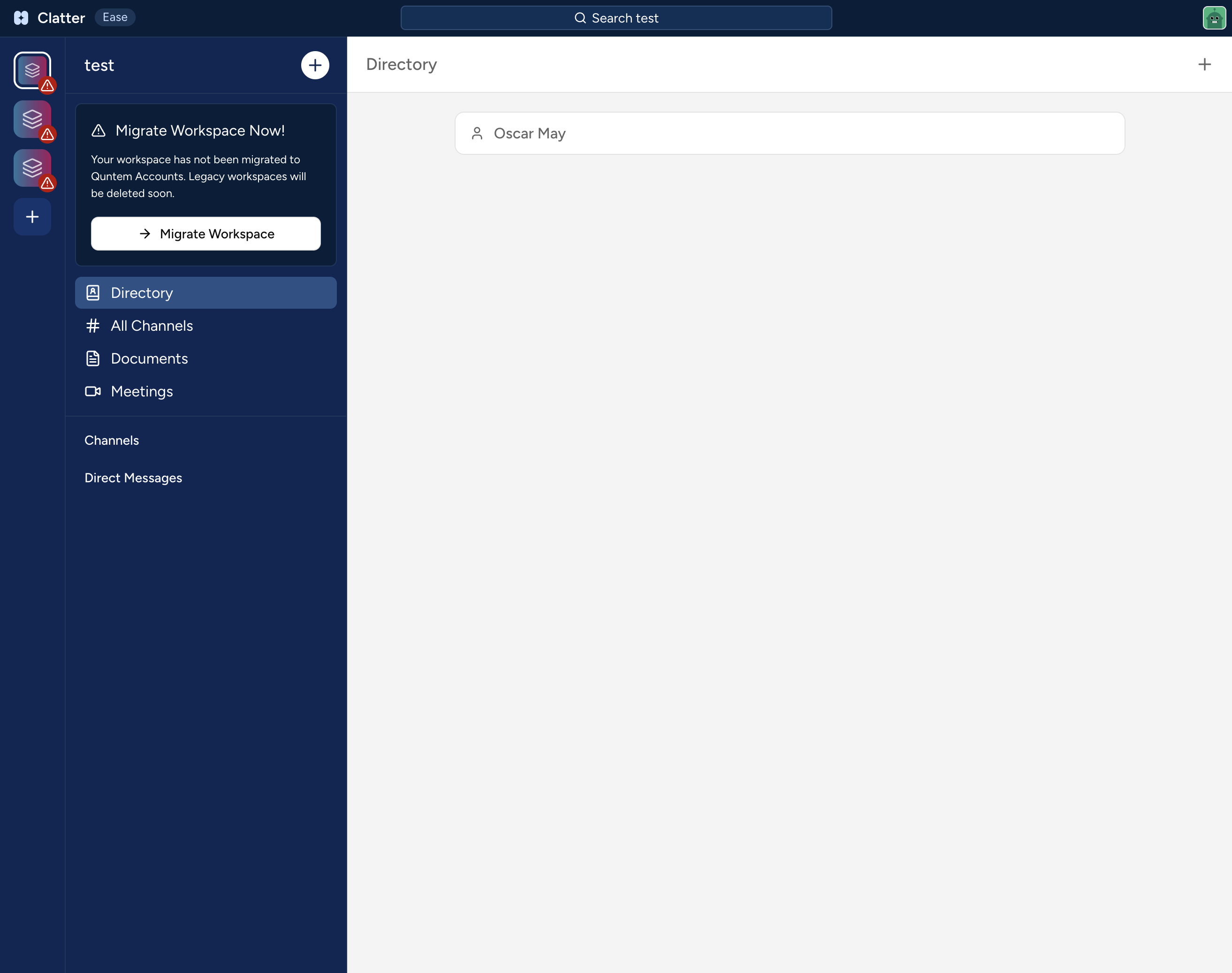Click warning triangle in migrate notice

(99, 130)
